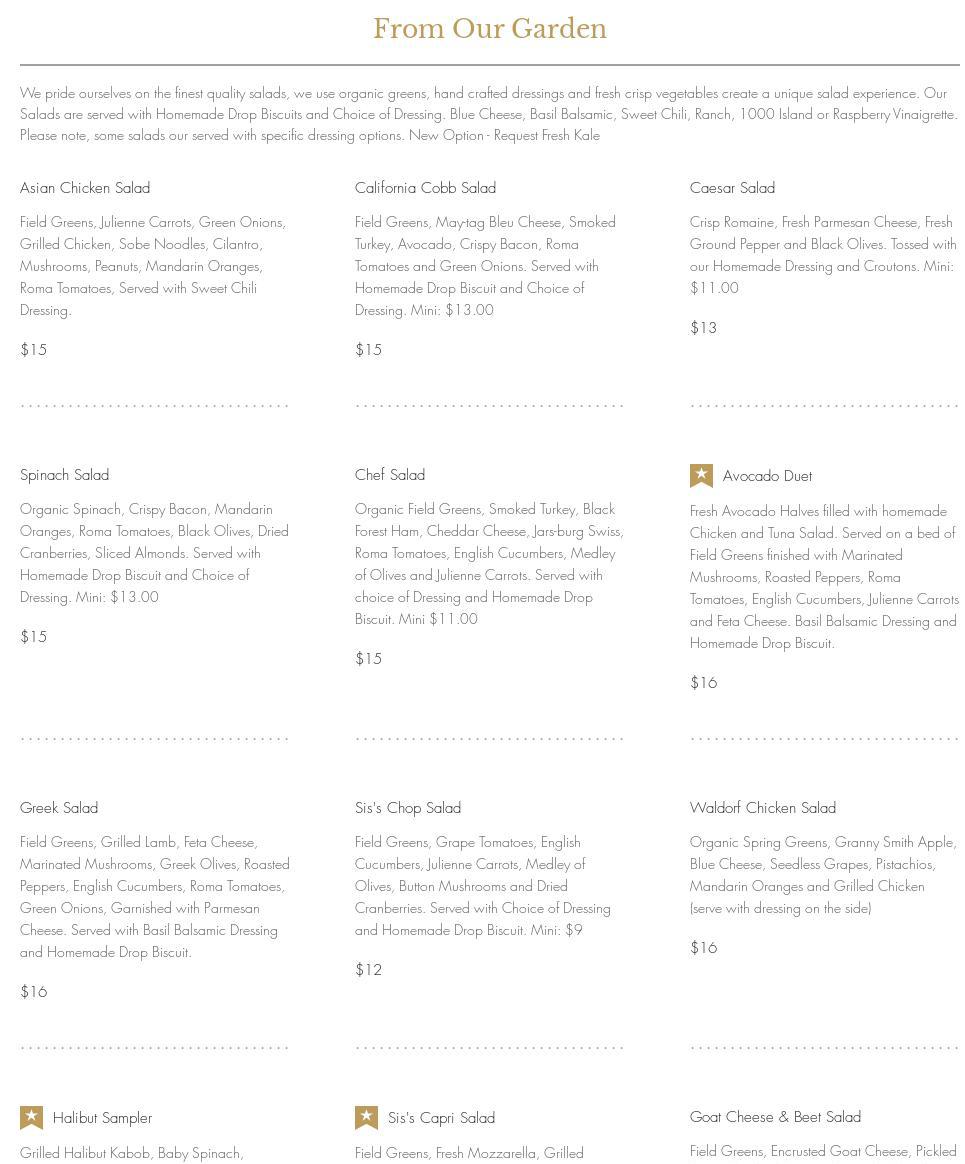965x1164 pixels.
Task: Click the Waldorf Chicken Salad heading
Action: [x=762, y=808]
